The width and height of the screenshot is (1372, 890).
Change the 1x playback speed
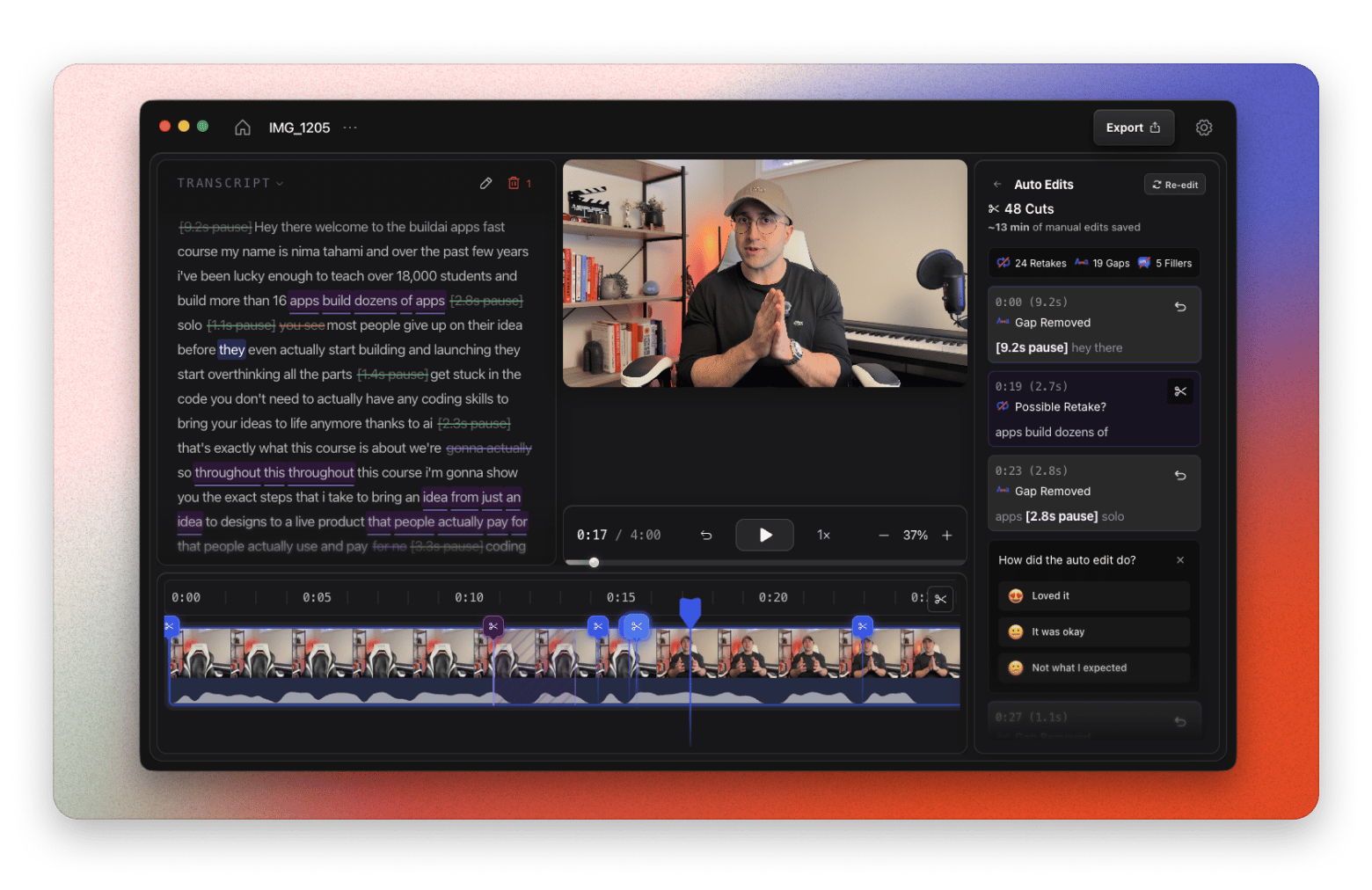[x=823, y=535]
